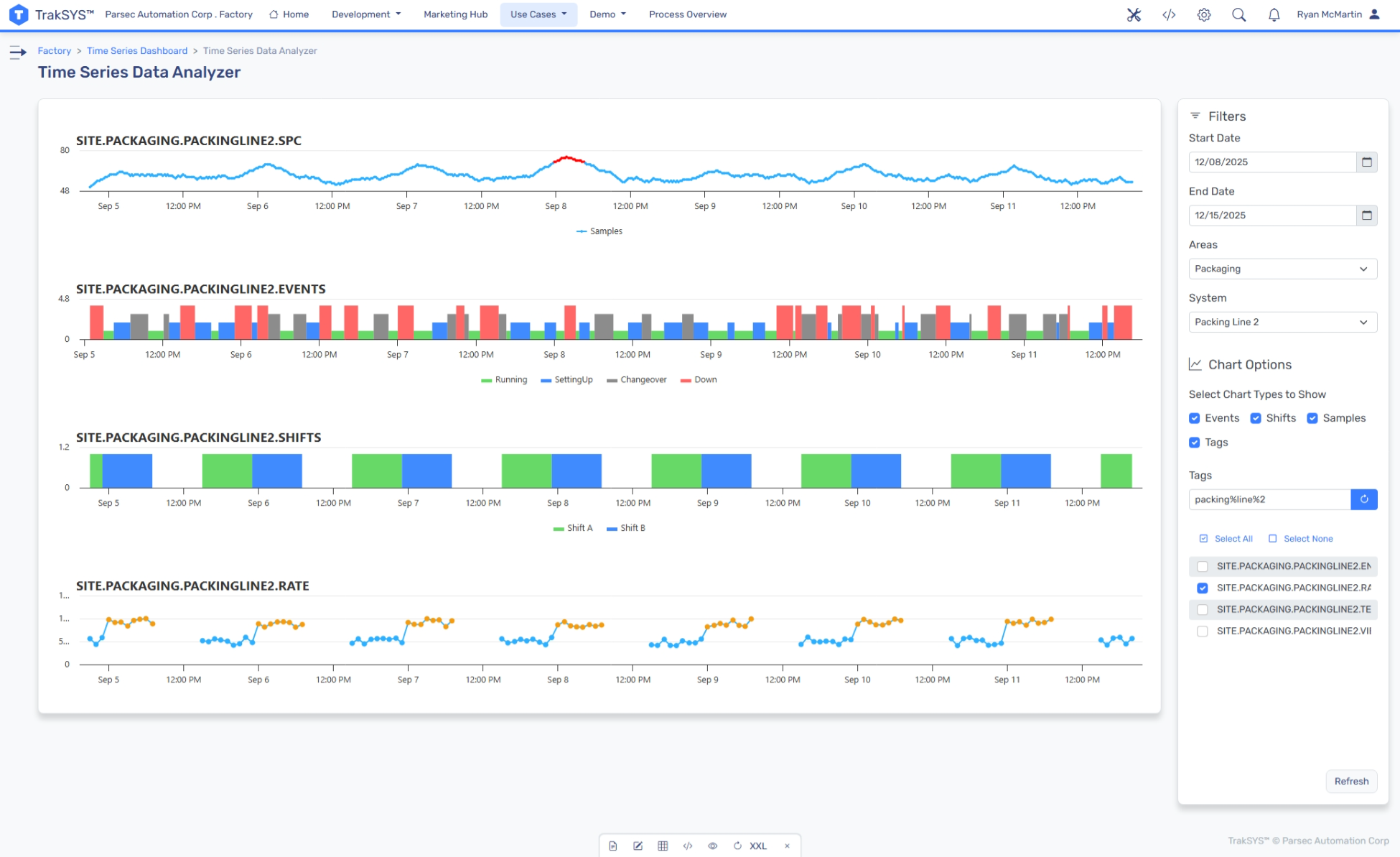Open Start Date calendar picker
This screenshot has height=857, width=1400.
click(x=1366, y=162)
